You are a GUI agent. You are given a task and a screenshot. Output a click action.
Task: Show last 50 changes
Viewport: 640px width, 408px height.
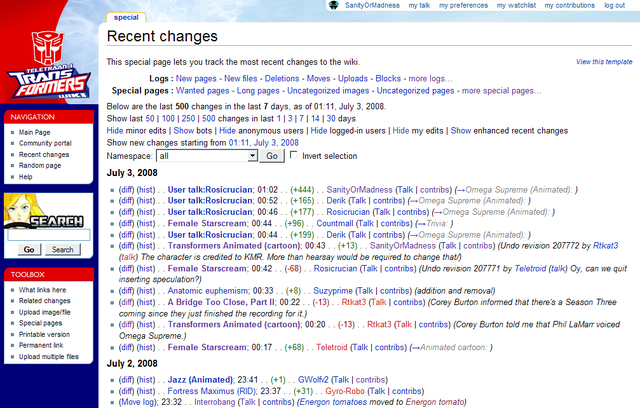point(150,118)
